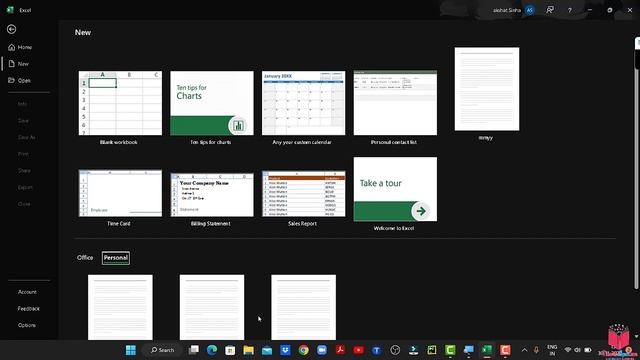The width and height of the screenshot is (640, 360).
Task: Open Task View on taskbar
Action: pyautogui.click(x=193, y=350)
